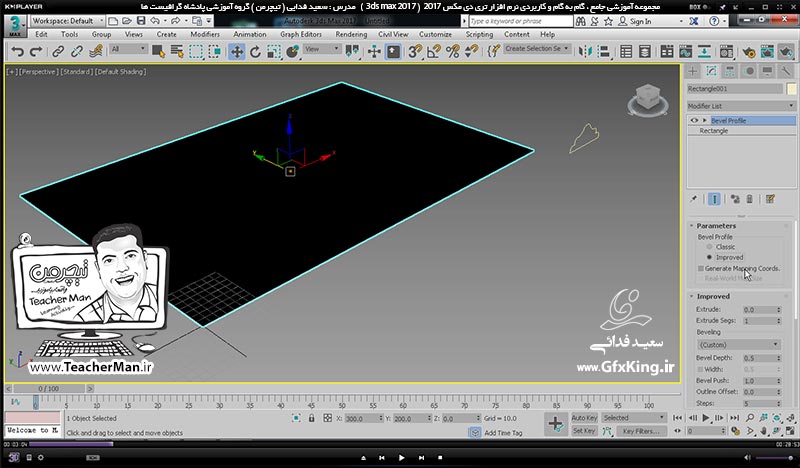Toggle the 3D Snaps icon
The image size is (800, 468).
[x=415, y=52]
